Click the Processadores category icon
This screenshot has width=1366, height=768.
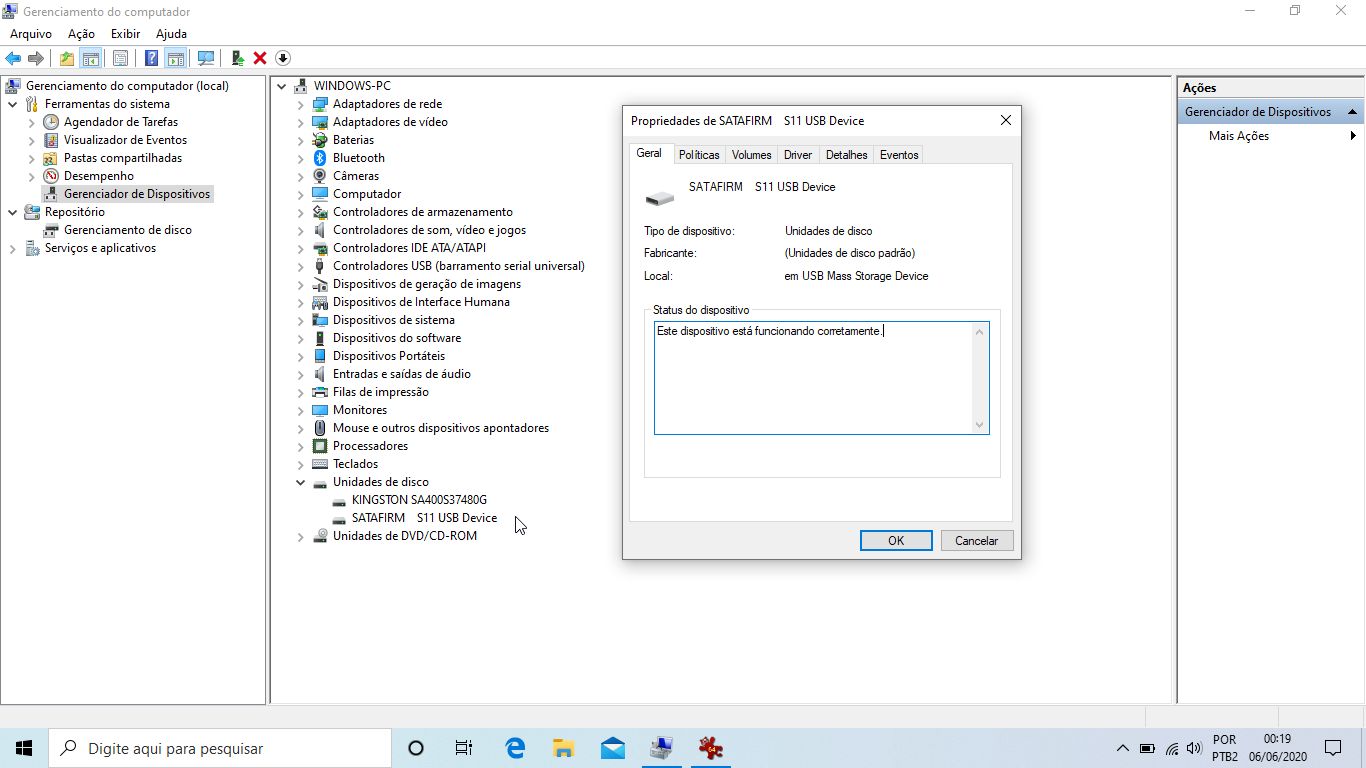pos(320,446)
